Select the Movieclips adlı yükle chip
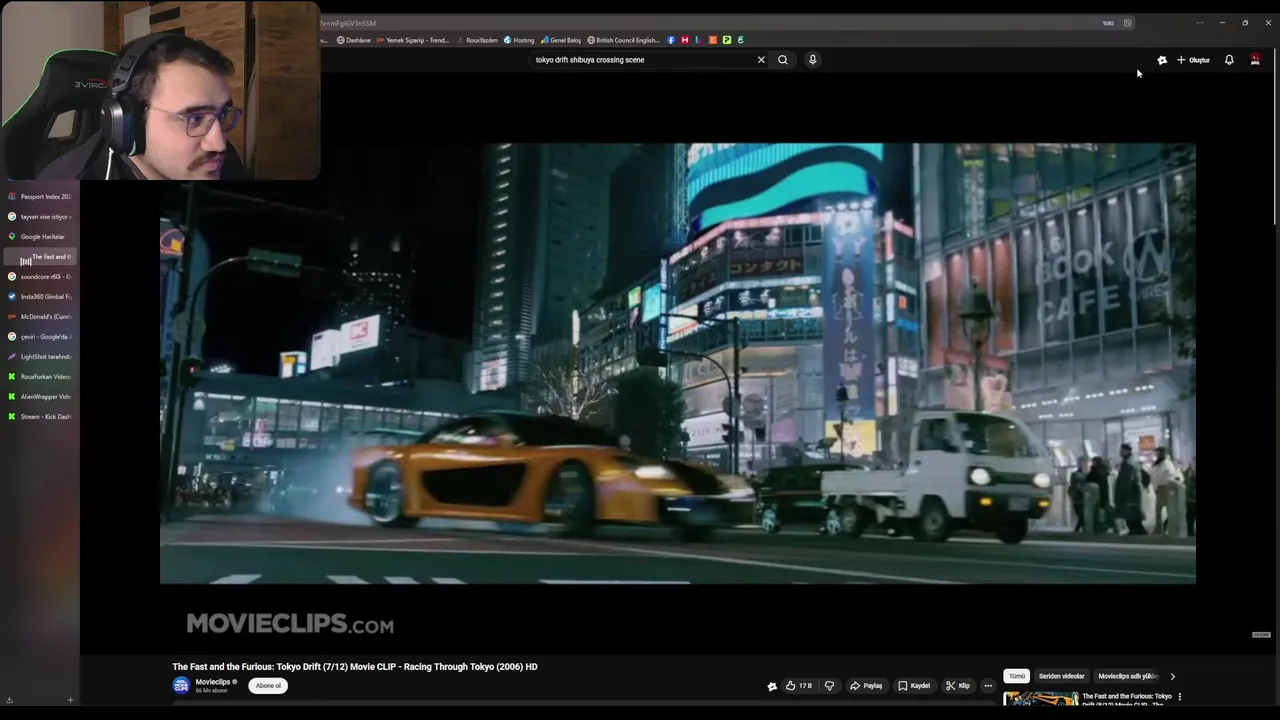This screenshot has height=720, width=1280. pos(1128,676)
